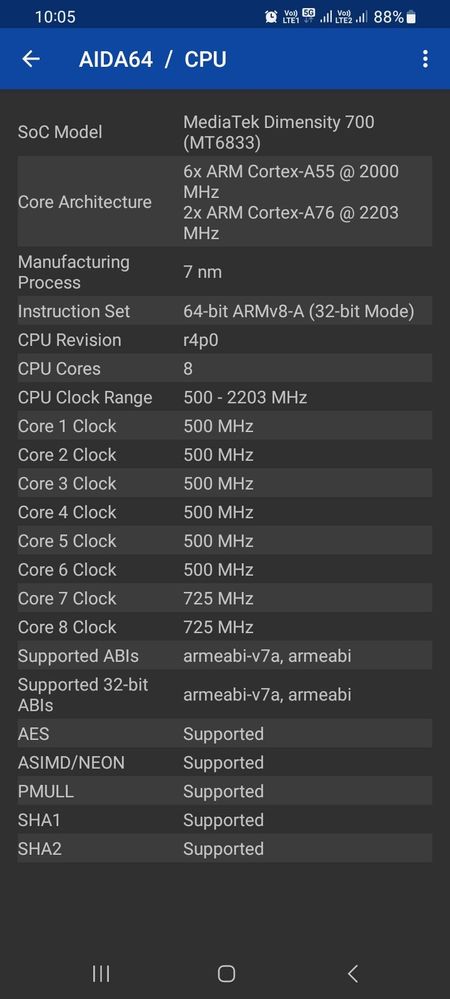Select the CPU Clock Range row
The height and width of the screenshot is (999, 450).
pyautogui.click(x=224, y=397)
